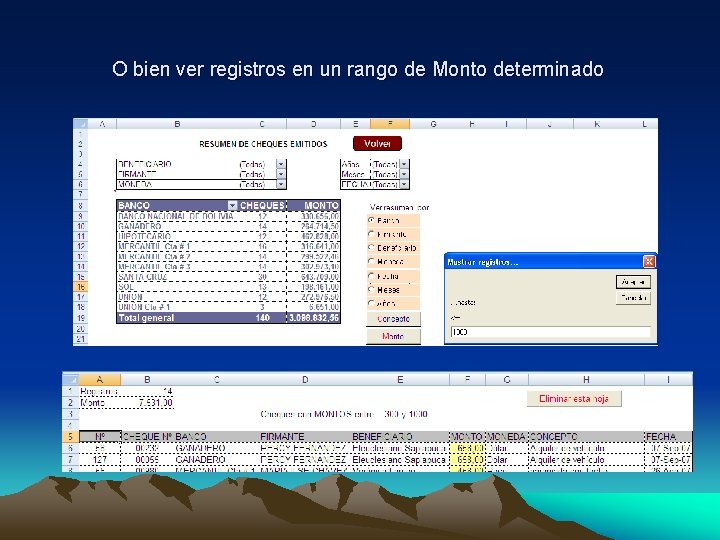This screenshot has height=540, width=720.
Task: Open the MONEDA filter dropdown arrow
Action: coord(281,184)
